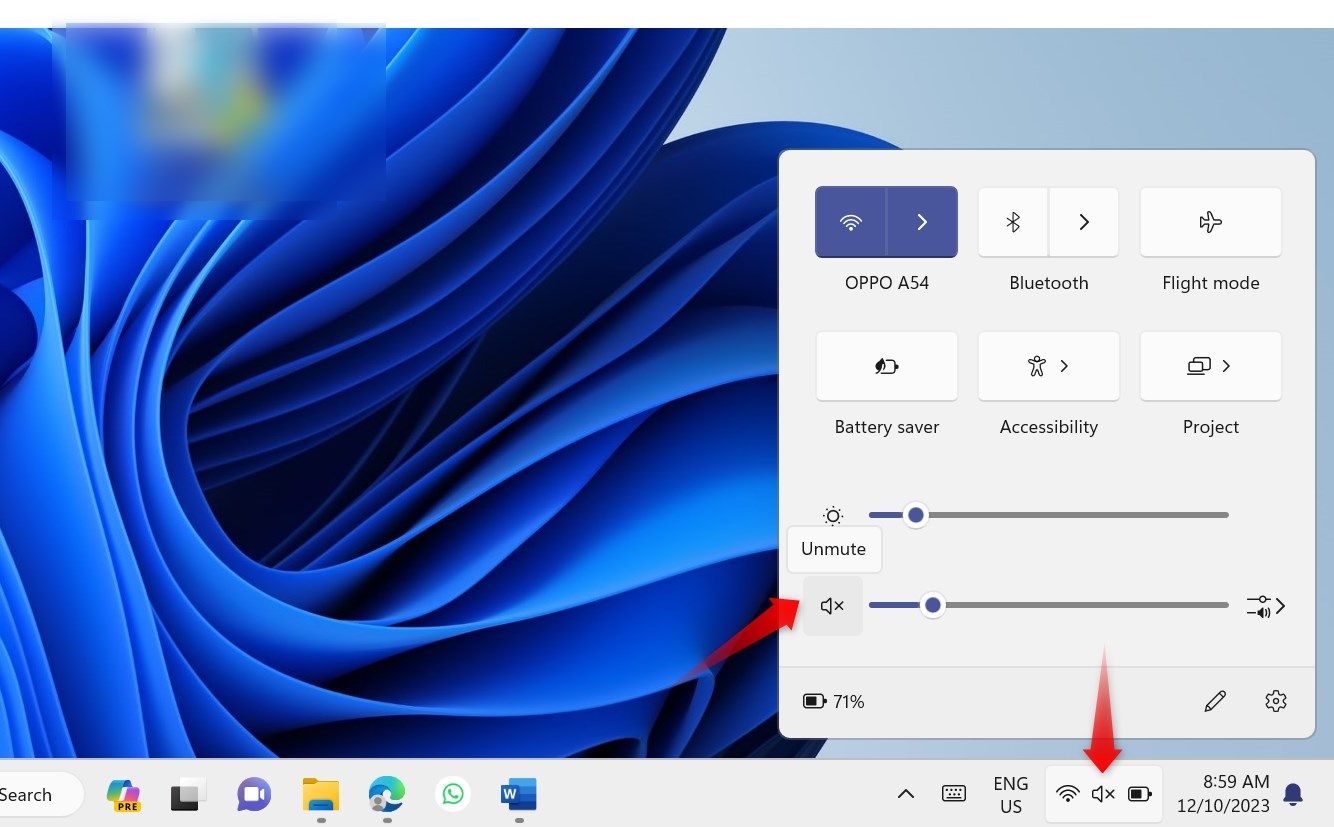The width and height of the screenshot is (1334, 827).
Task: Select the Battery saver icon
Action: click(x=886, y=366)
